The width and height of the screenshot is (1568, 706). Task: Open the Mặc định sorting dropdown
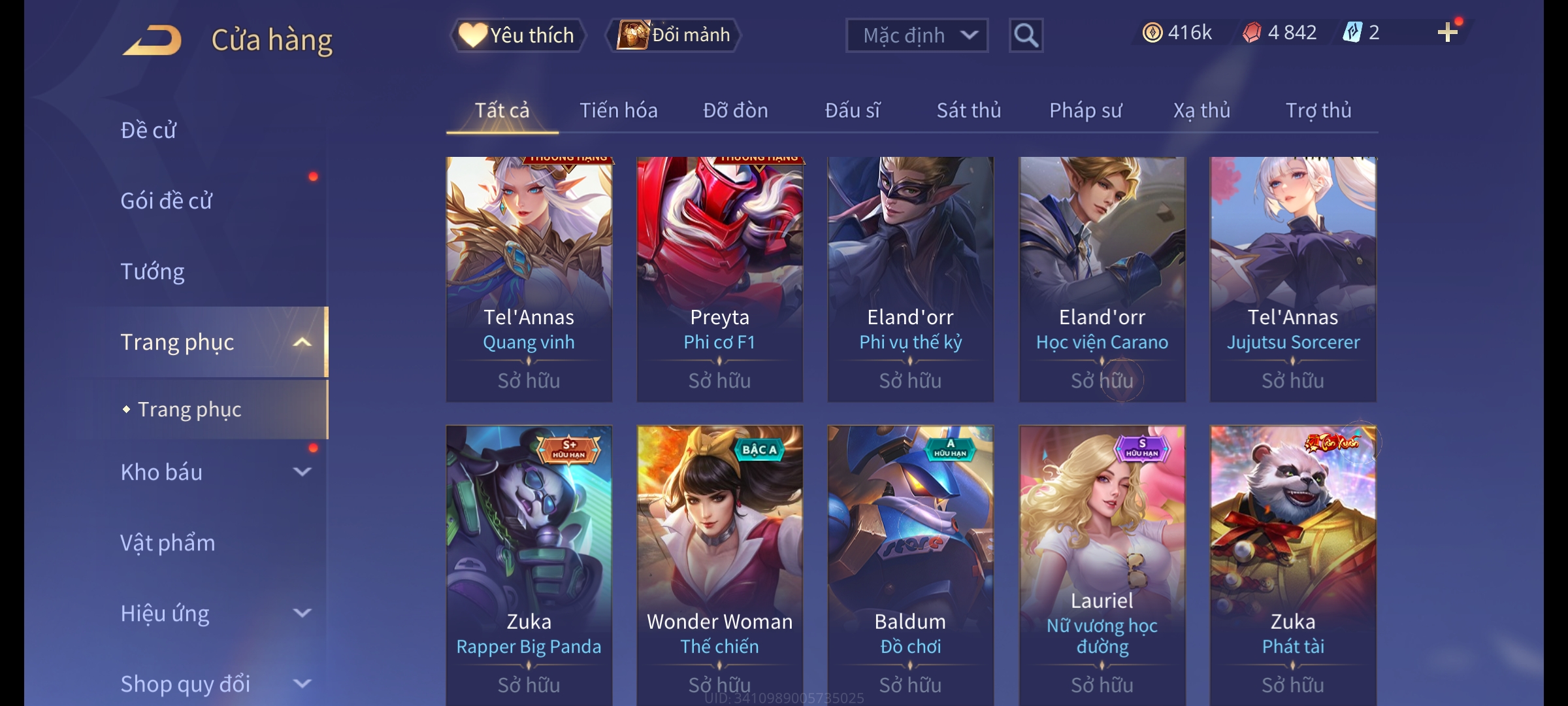pos(917,35)
